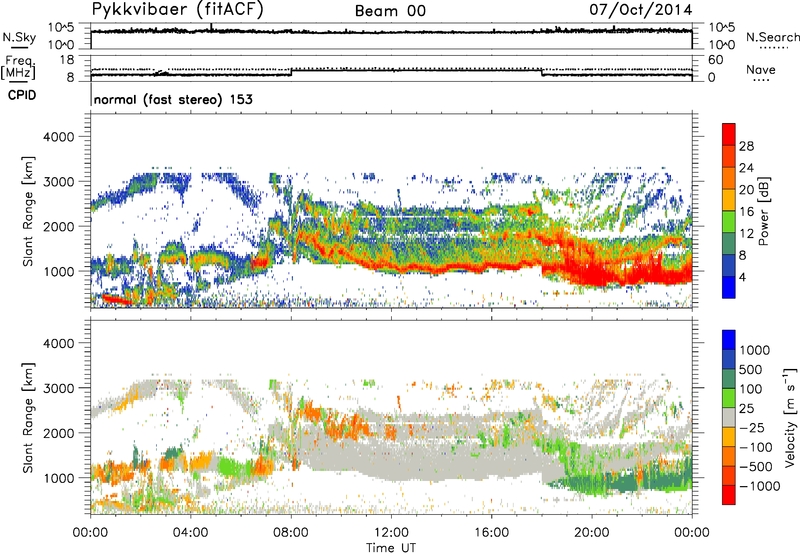Viewport: 800px width, 554px height.
Task: Pick the light green swatch between 12 and 16 dB
Action: click(729, 222)
